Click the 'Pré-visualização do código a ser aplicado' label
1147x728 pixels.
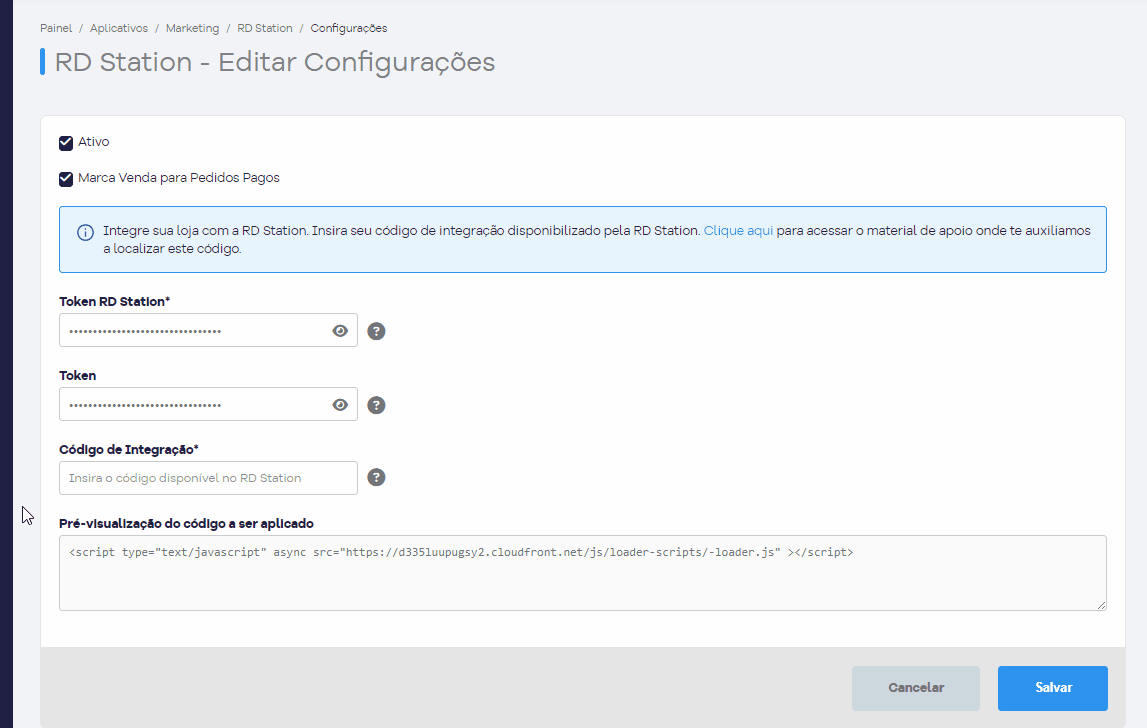187,524
